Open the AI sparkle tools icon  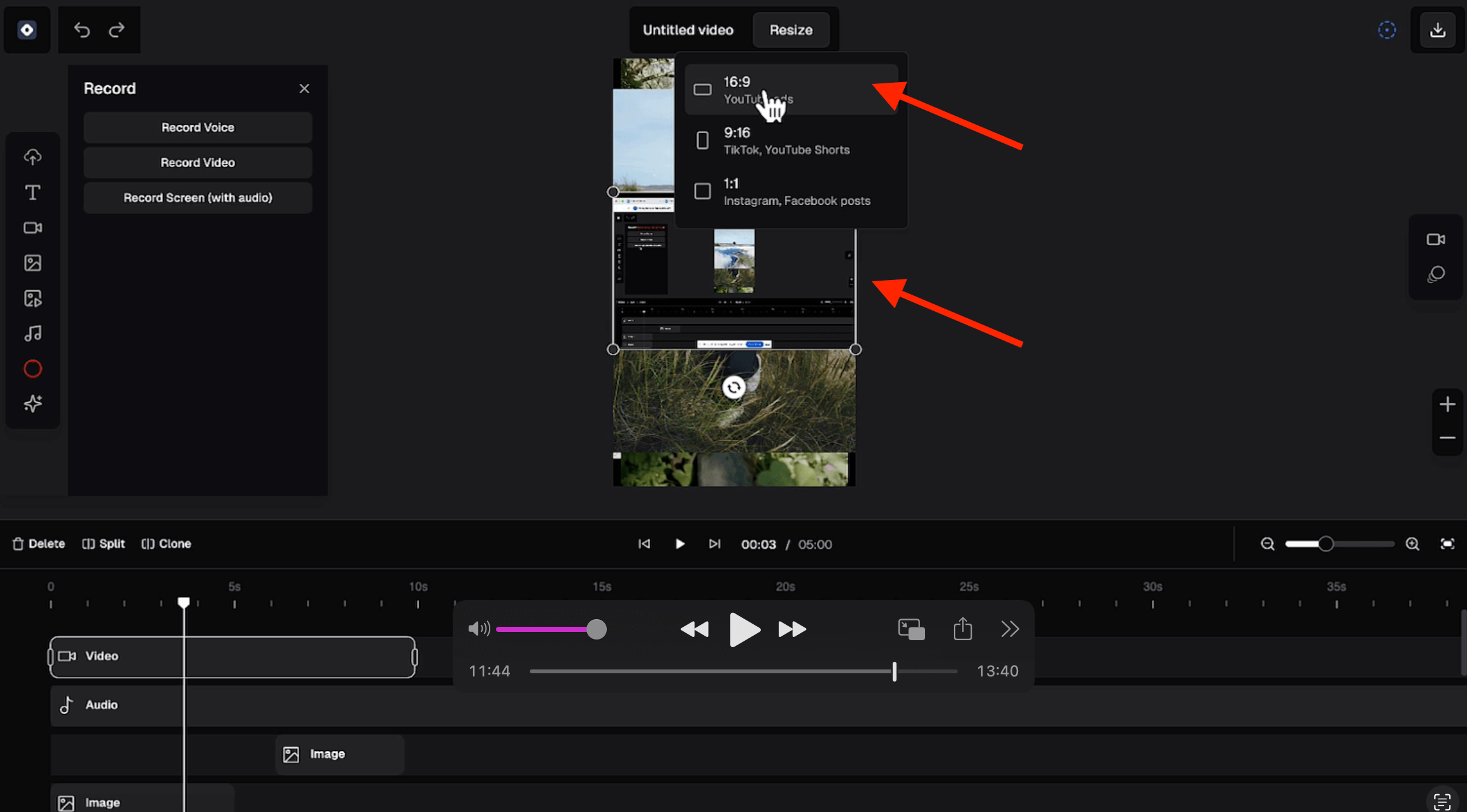click(x=32, y=403)
